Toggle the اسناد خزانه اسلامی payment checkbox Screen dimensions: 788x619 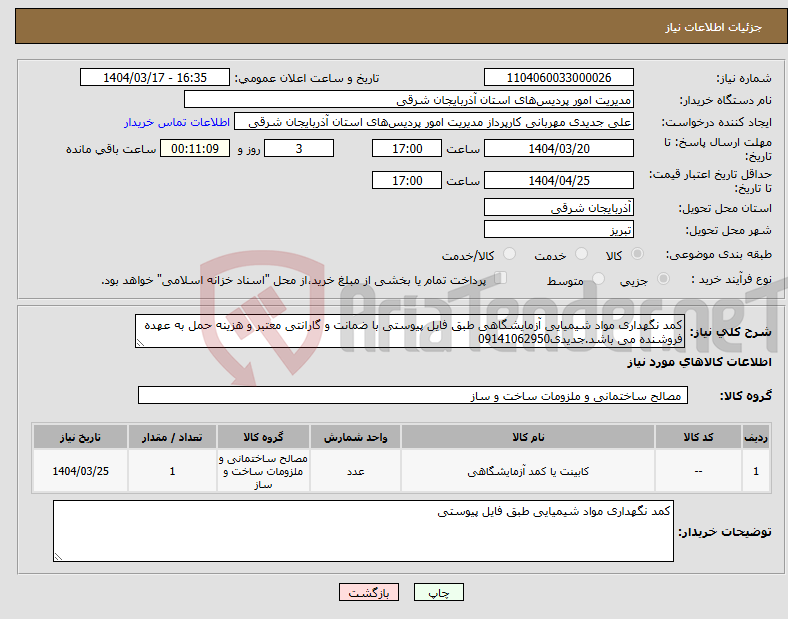[x=501, y=278]
